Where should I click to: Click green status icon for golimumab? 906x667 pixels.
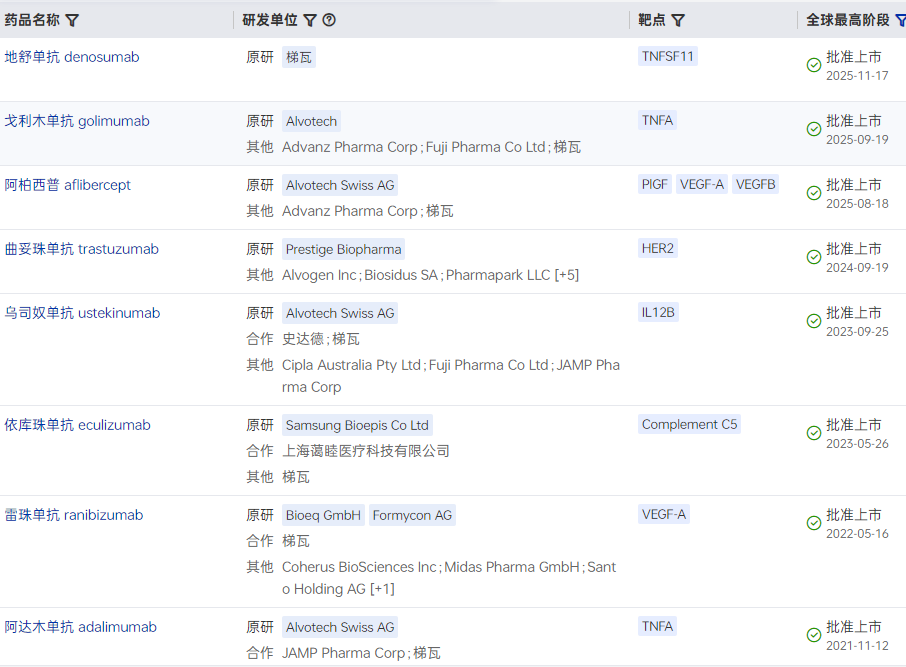point(814,129)
